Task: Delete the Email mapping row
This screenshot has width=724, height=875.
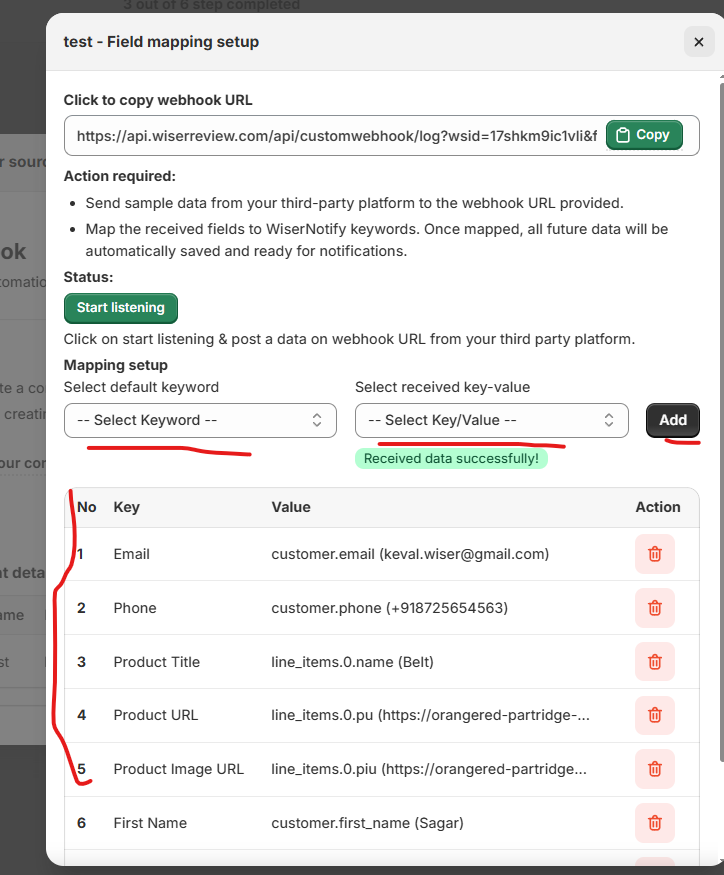Action: [654, 554]
